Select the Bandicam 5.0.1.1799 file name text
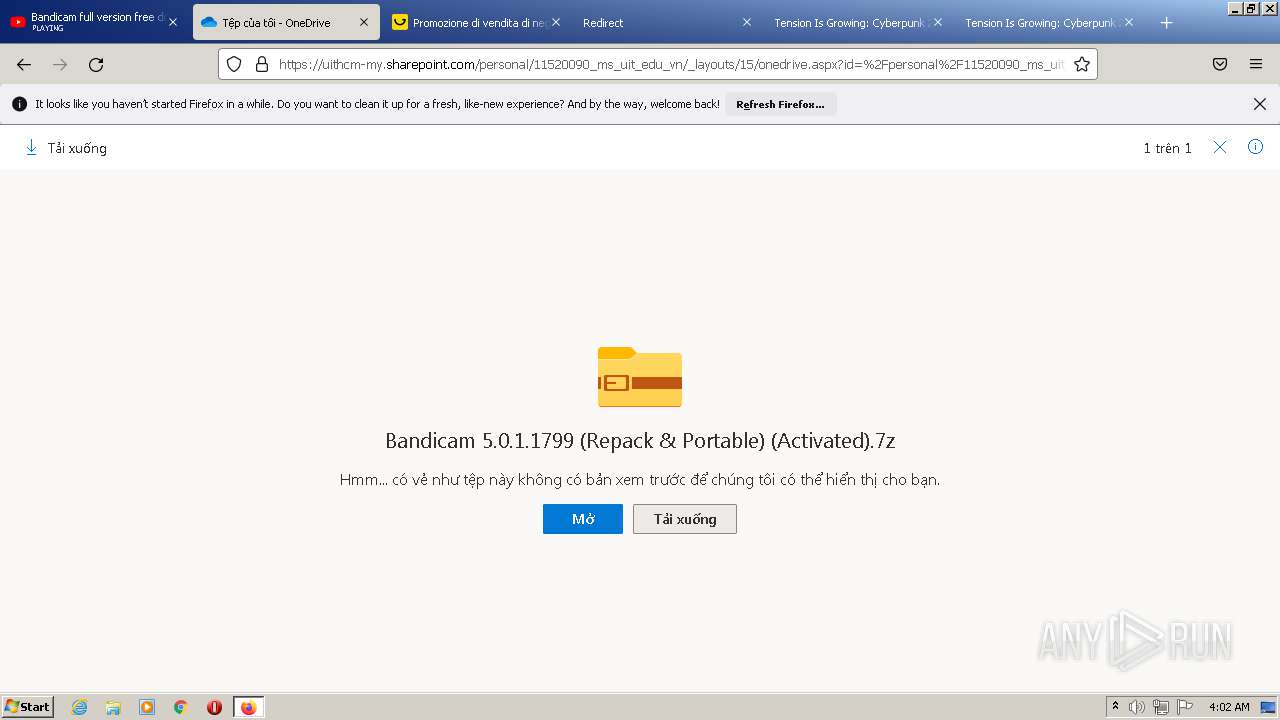 pos(640,441)
